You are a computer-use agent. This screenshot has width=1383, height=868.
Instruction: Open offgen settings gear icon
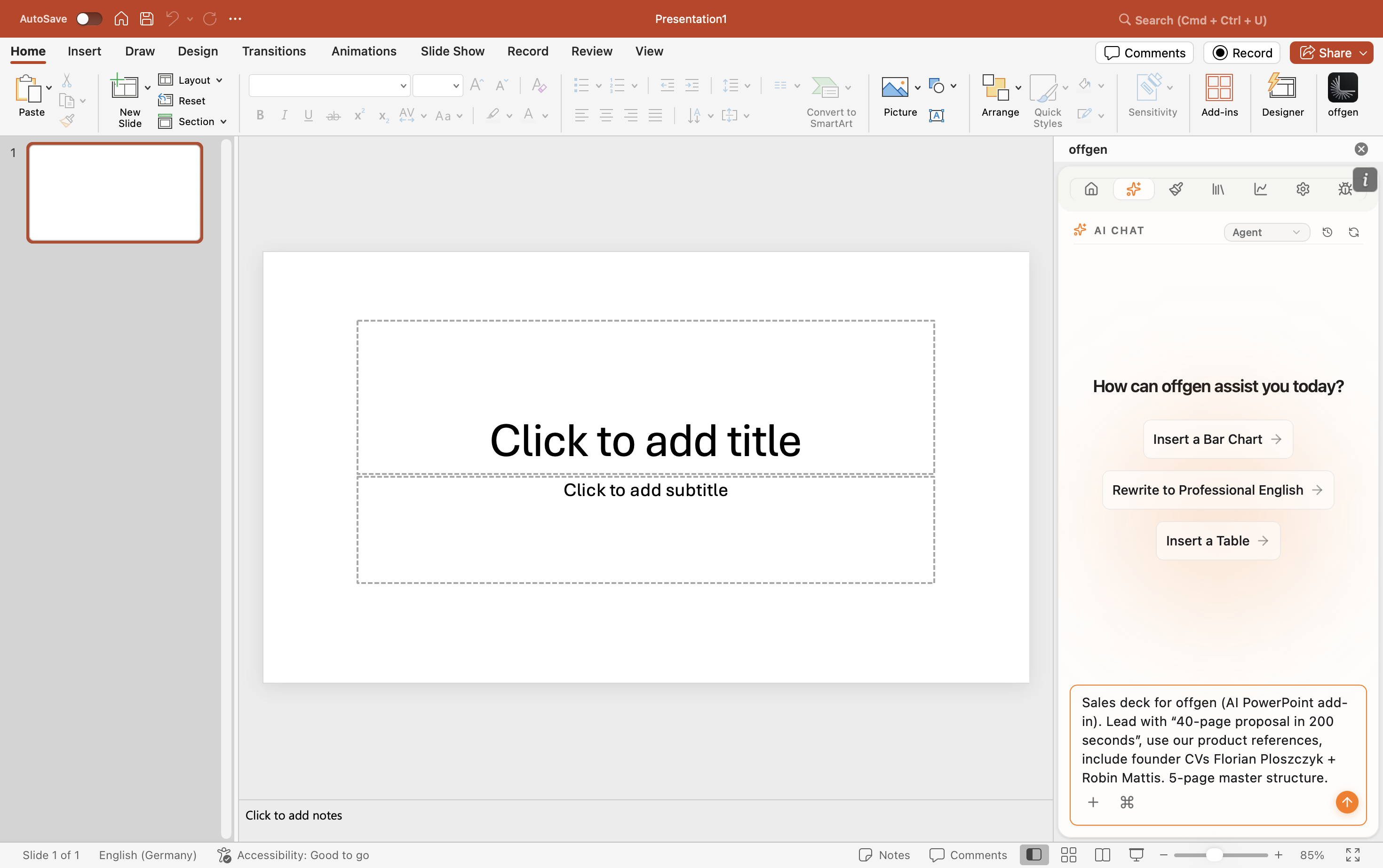pos(1303,189)
